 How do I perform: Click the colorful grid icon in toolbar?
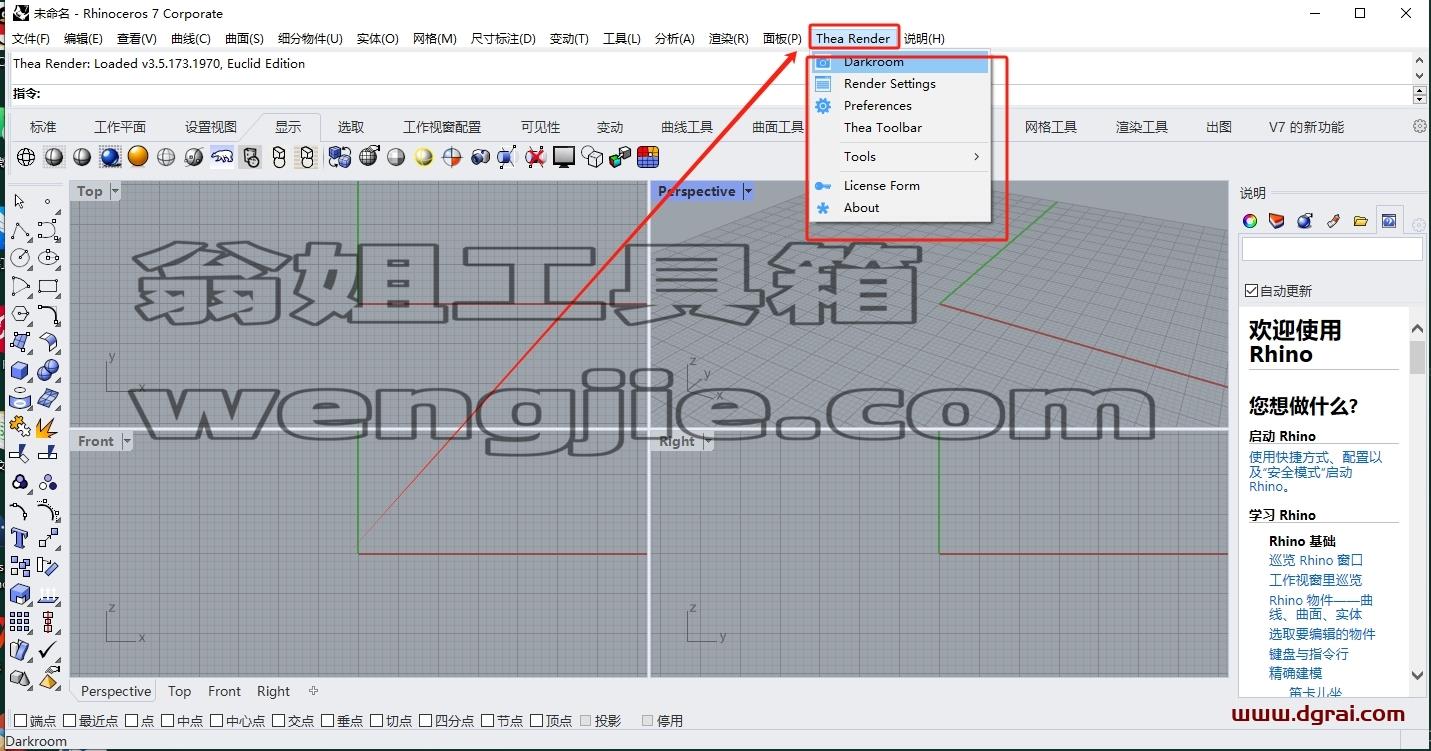click(x=648, y=157)
